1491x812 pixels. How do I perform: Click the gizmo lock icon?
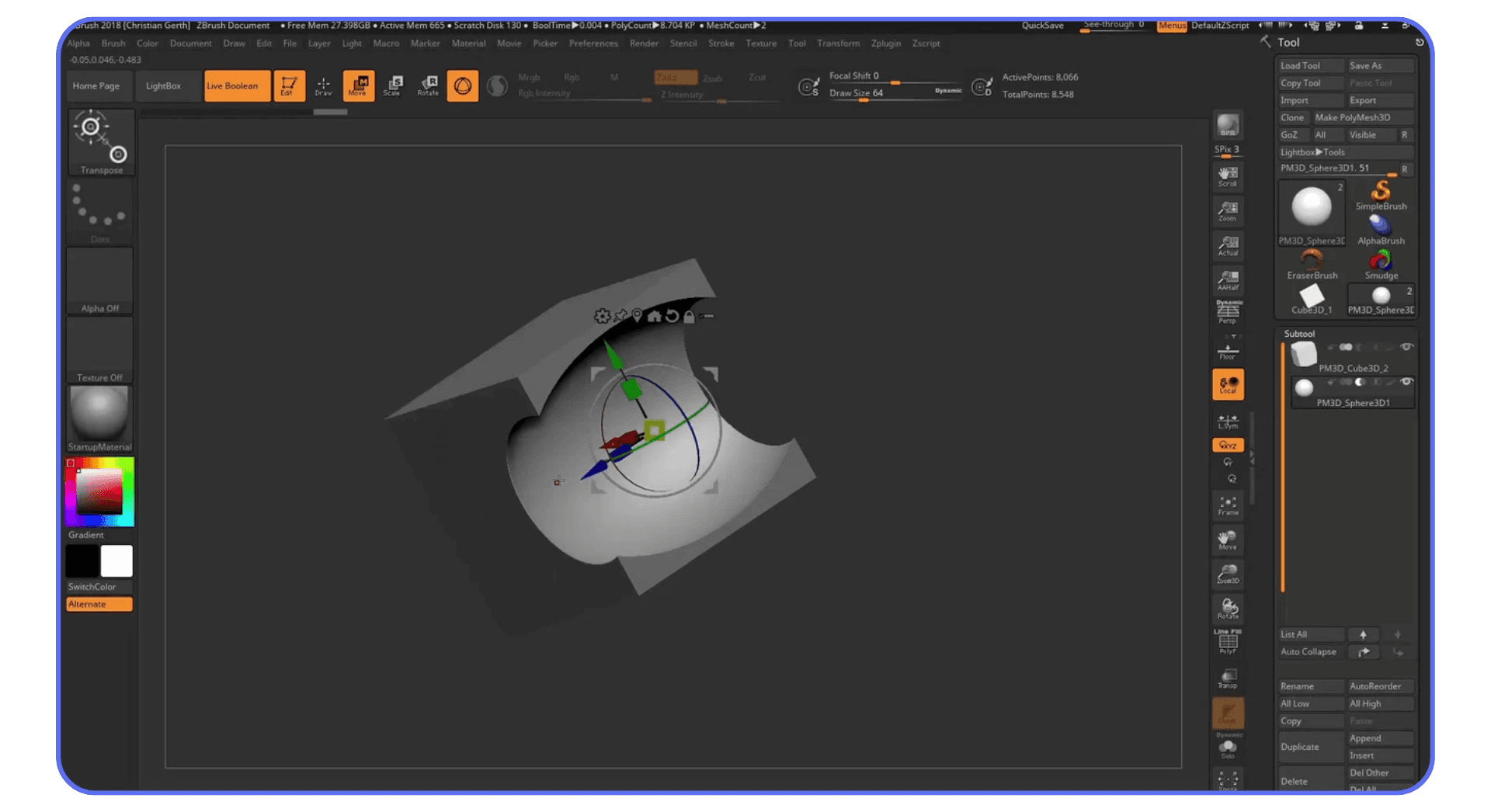pyautogui.click(x=689, y=316)
